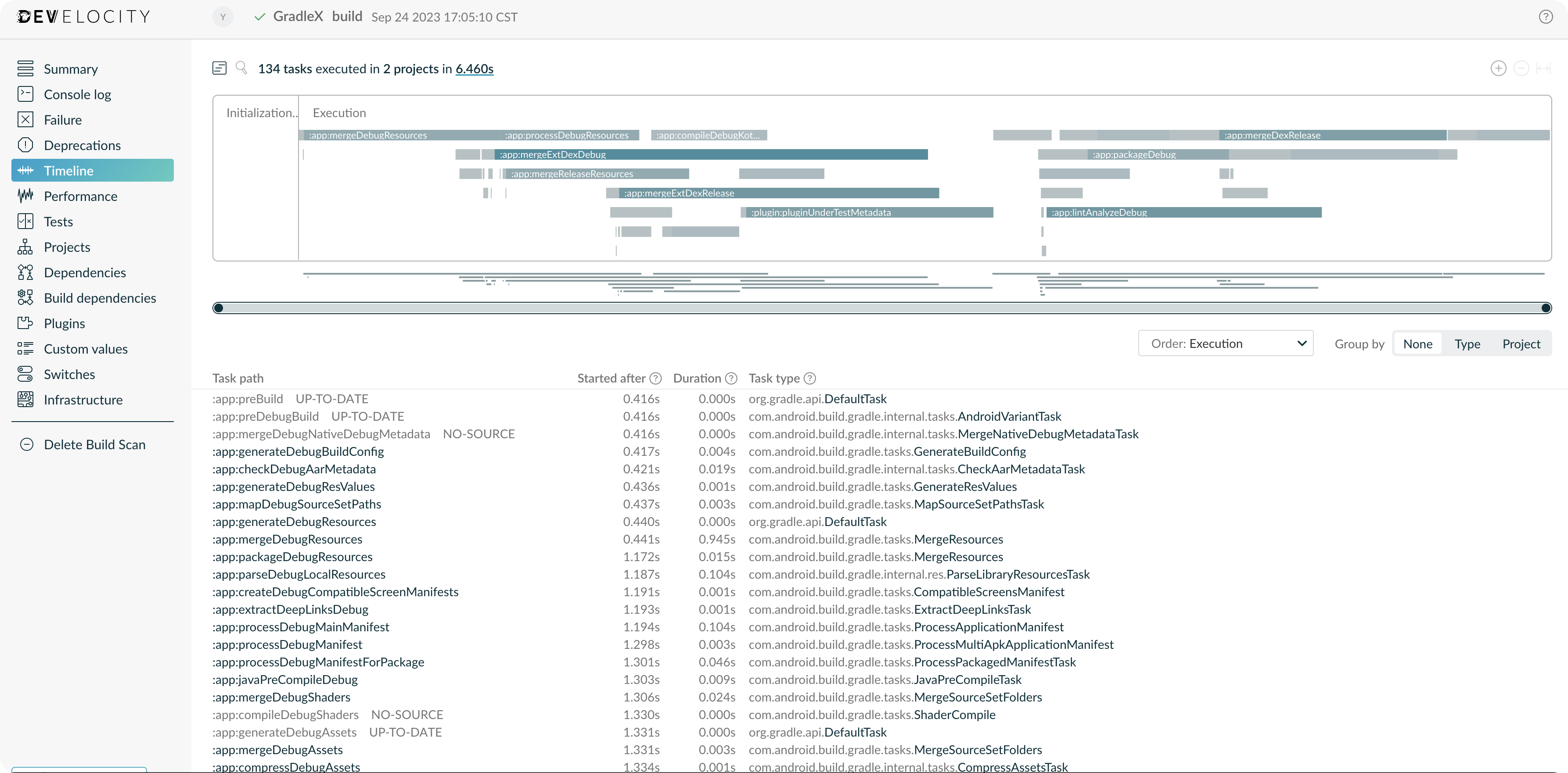1568x773 pixels.
Task: Go to Console log in sidebar
Action: pos(77,94)
